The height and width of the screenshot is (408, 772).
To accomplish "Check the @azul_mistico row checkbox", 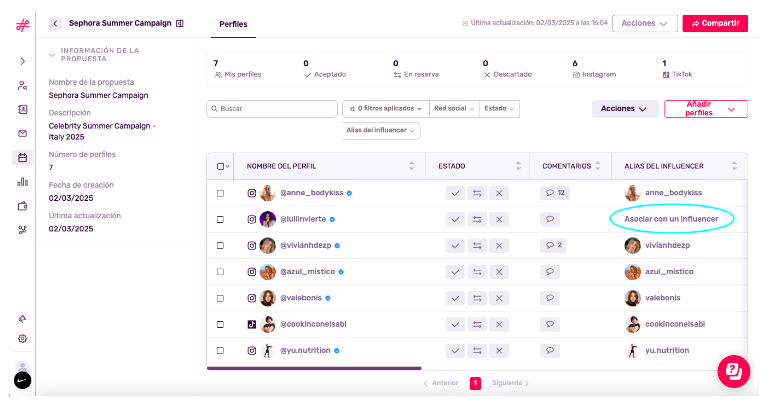I will [221, 272].
